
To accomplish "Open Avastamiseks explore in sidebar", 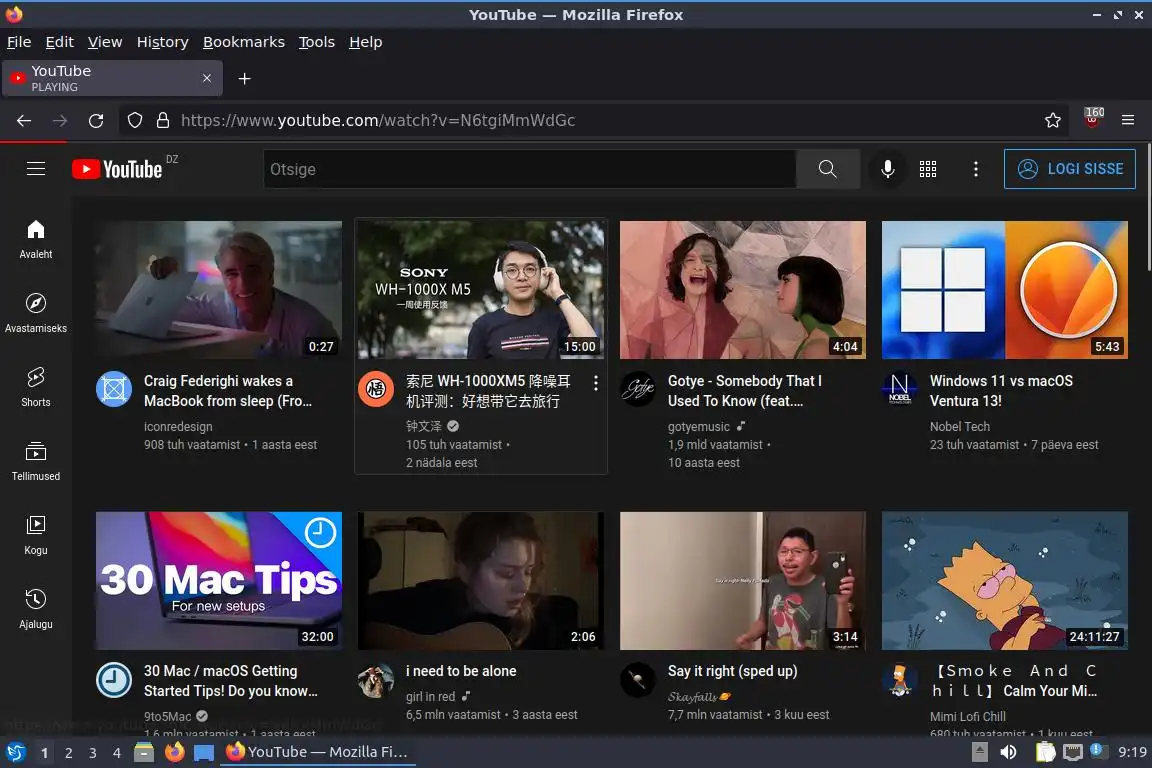I will tap(36, 314).
